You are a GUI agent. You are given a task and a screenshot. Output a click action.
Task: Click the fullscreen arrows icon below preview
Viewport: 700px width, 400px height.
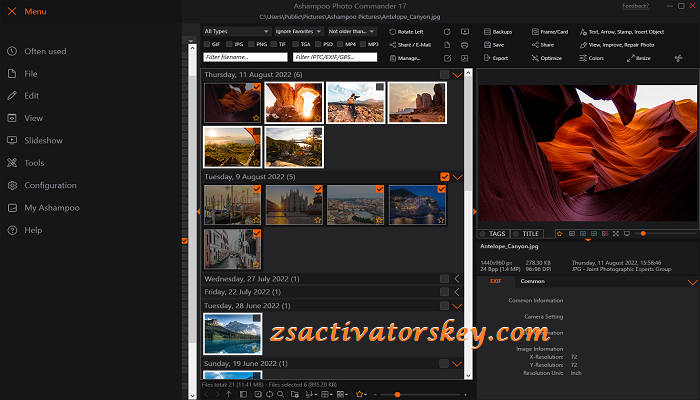[616, 233]
